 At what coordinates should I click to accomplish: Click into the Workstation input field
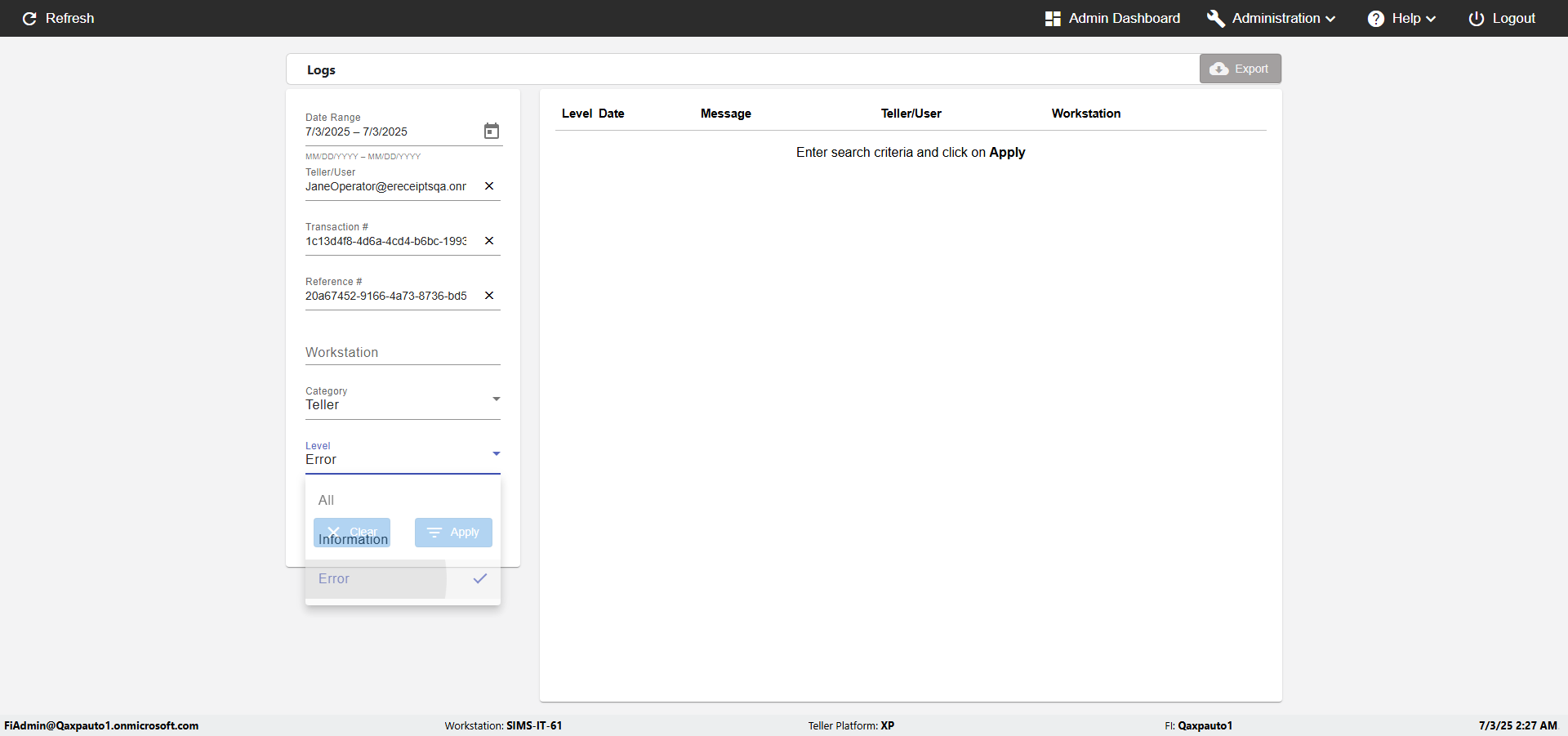(403, 352)
